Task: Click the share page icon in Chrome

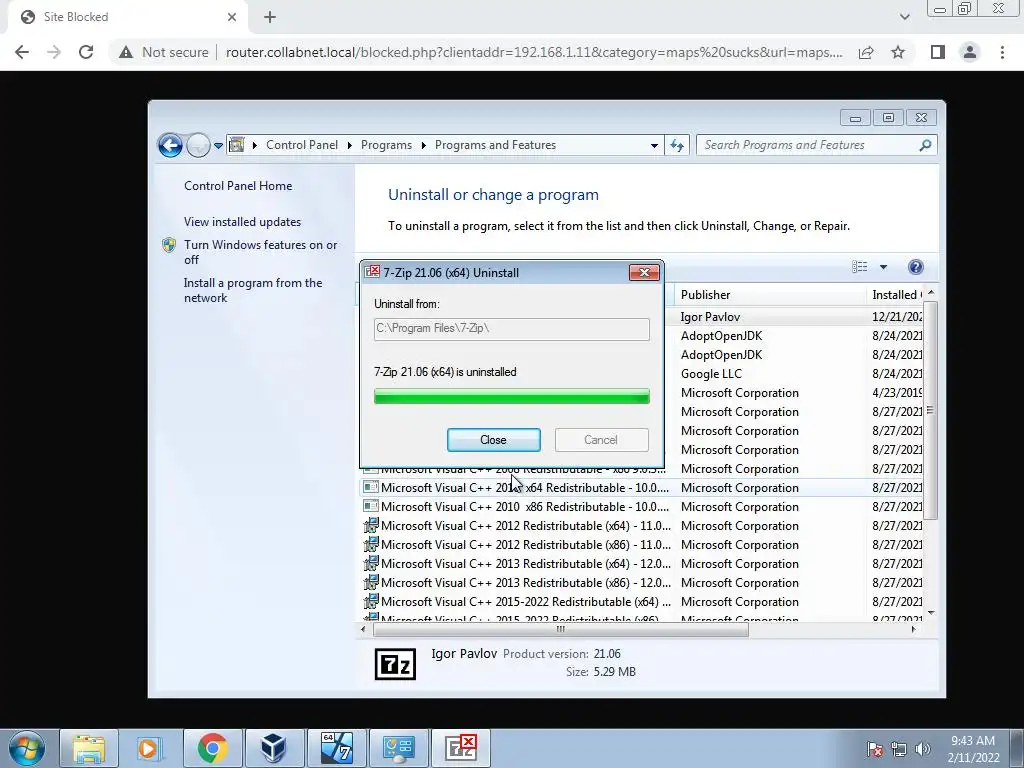Action: tap(866, 52)
